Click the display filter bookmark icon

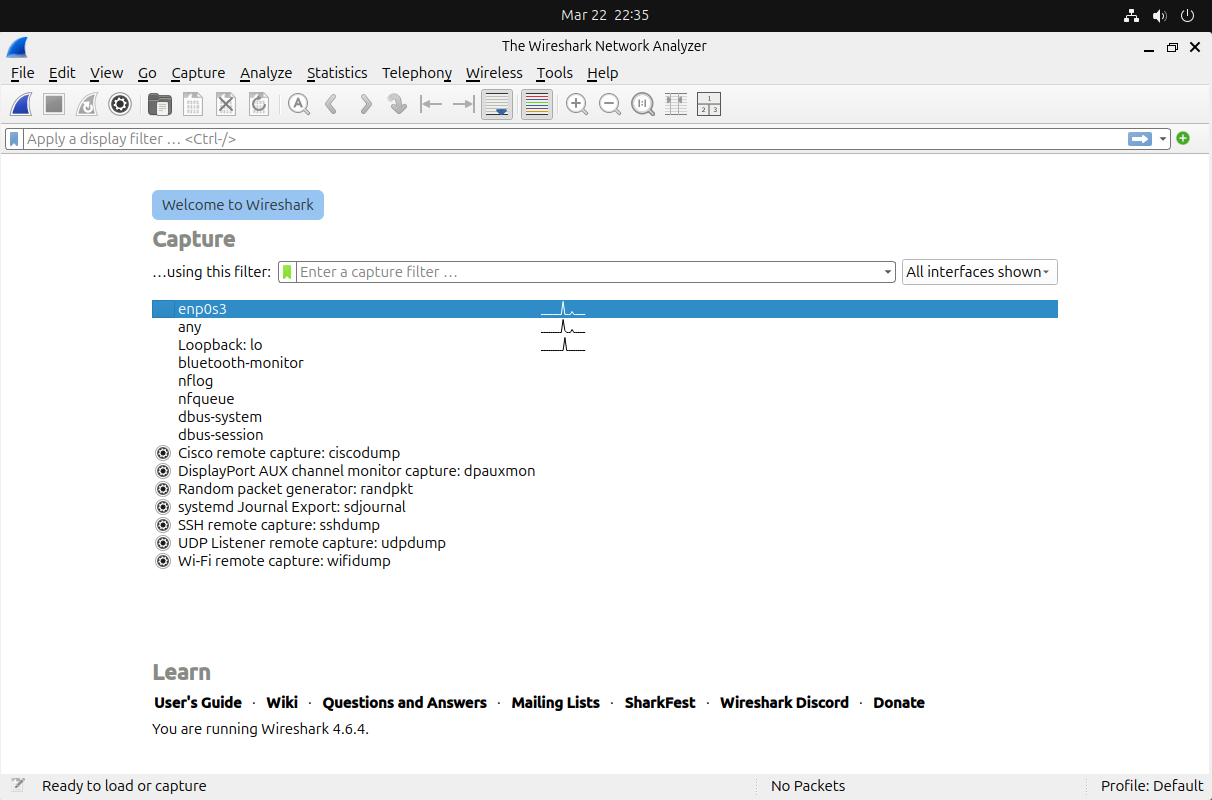click(x=14, y=139)
